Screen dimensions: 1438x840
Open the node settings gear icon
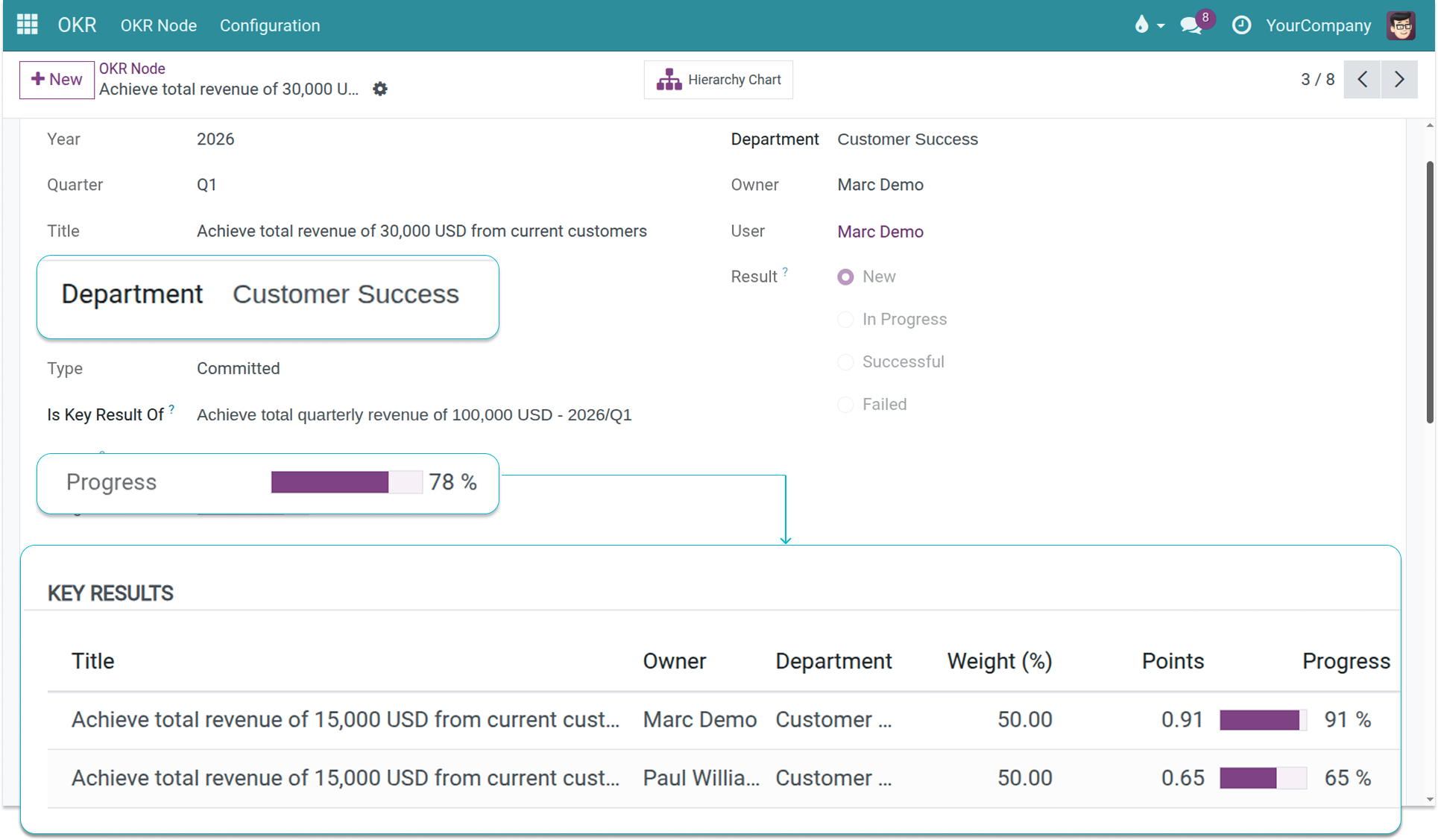(379, 89)
